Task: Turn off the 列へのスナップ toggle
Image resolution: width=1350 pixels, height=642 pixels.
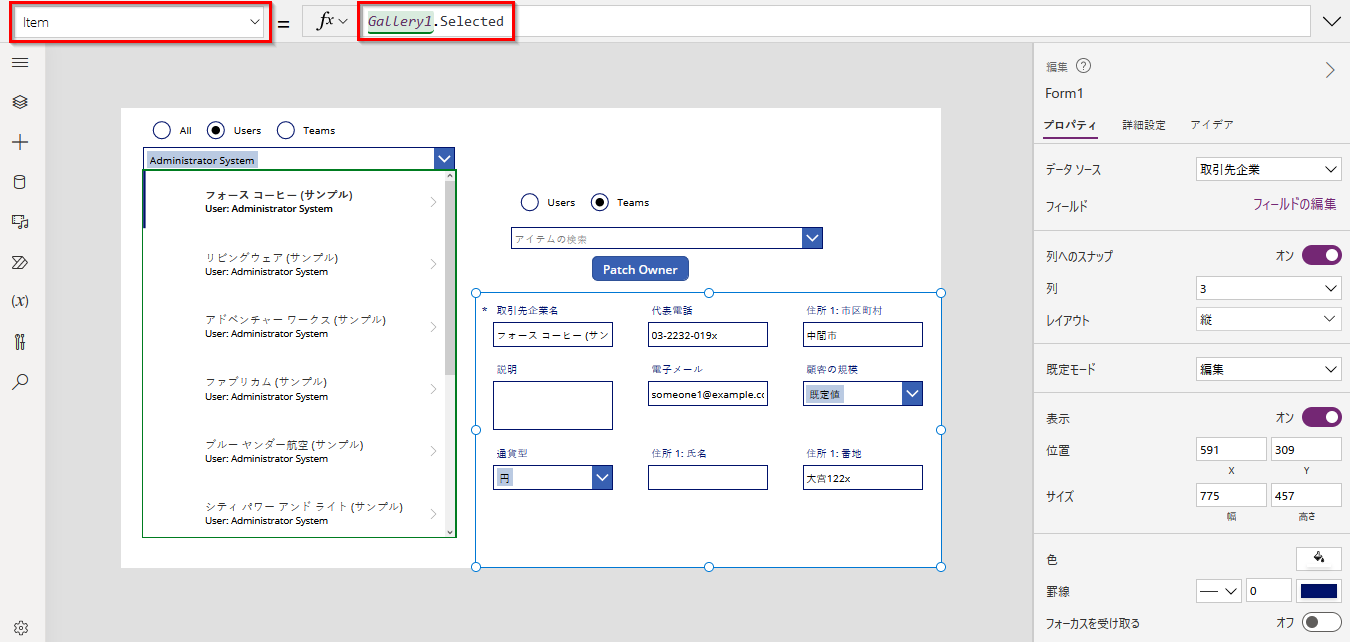Action: click(1322, 255)
